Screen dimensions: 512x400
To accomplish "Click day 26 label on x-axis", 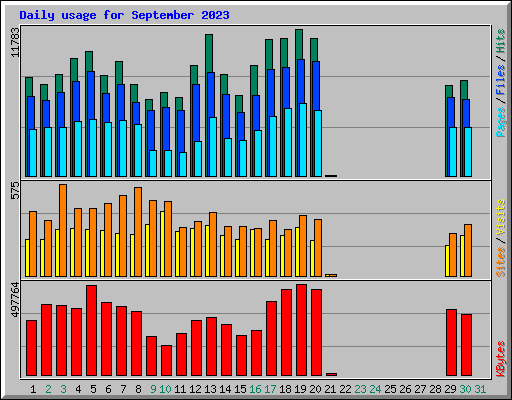I will pyautogui.click(x=405, y=389).
